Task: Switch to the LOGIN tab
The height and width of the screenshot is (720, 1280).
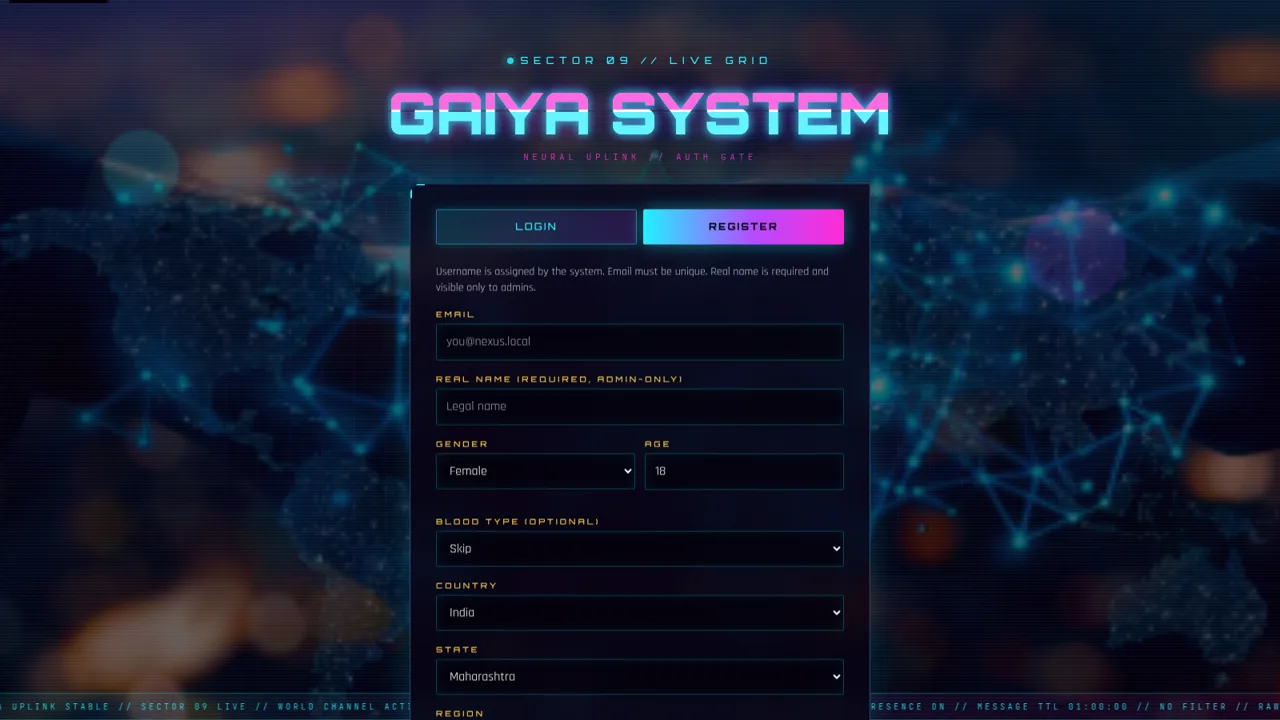Action: point(536,227)
